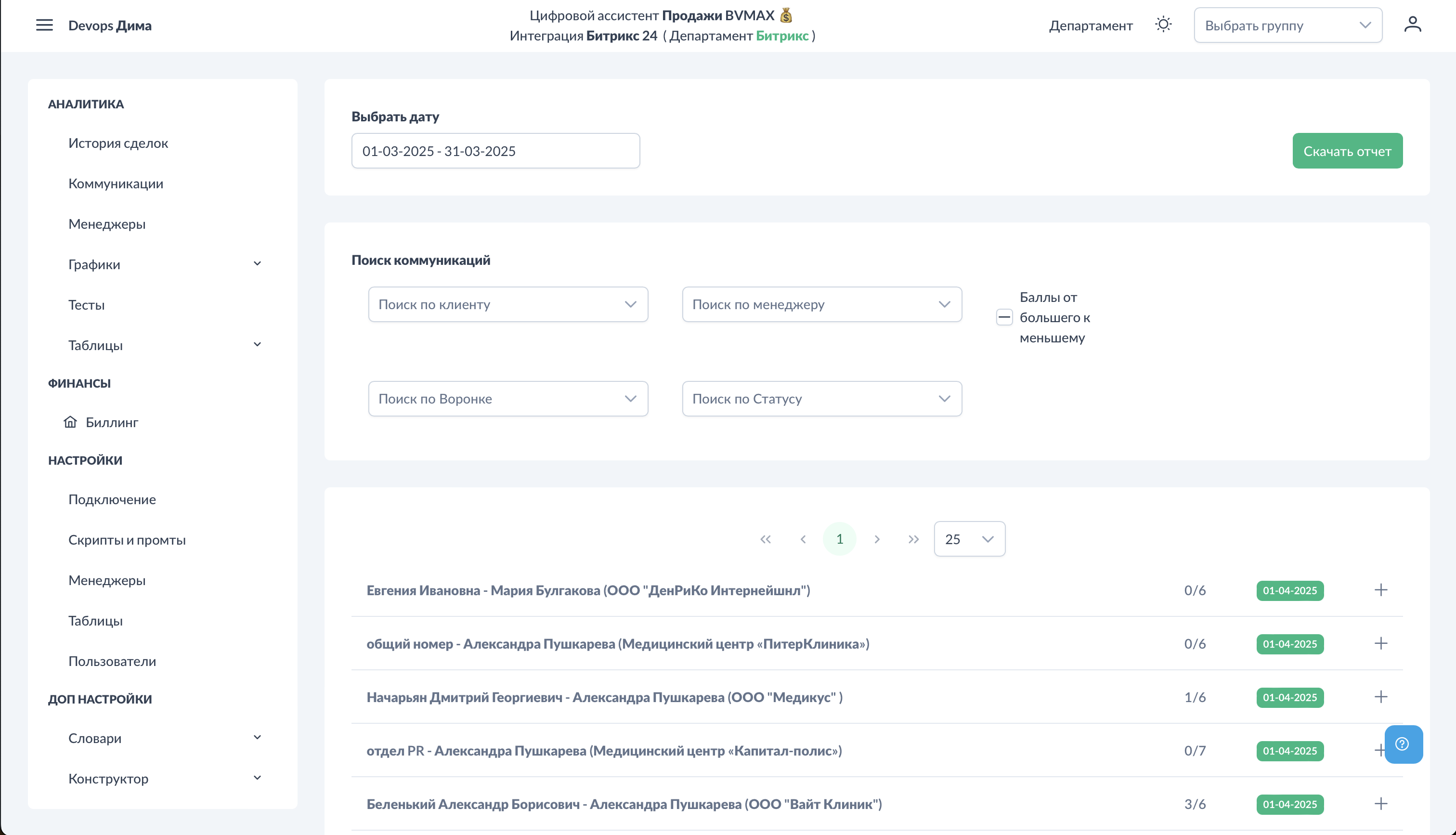Jump to first page double-arrow

765,539
